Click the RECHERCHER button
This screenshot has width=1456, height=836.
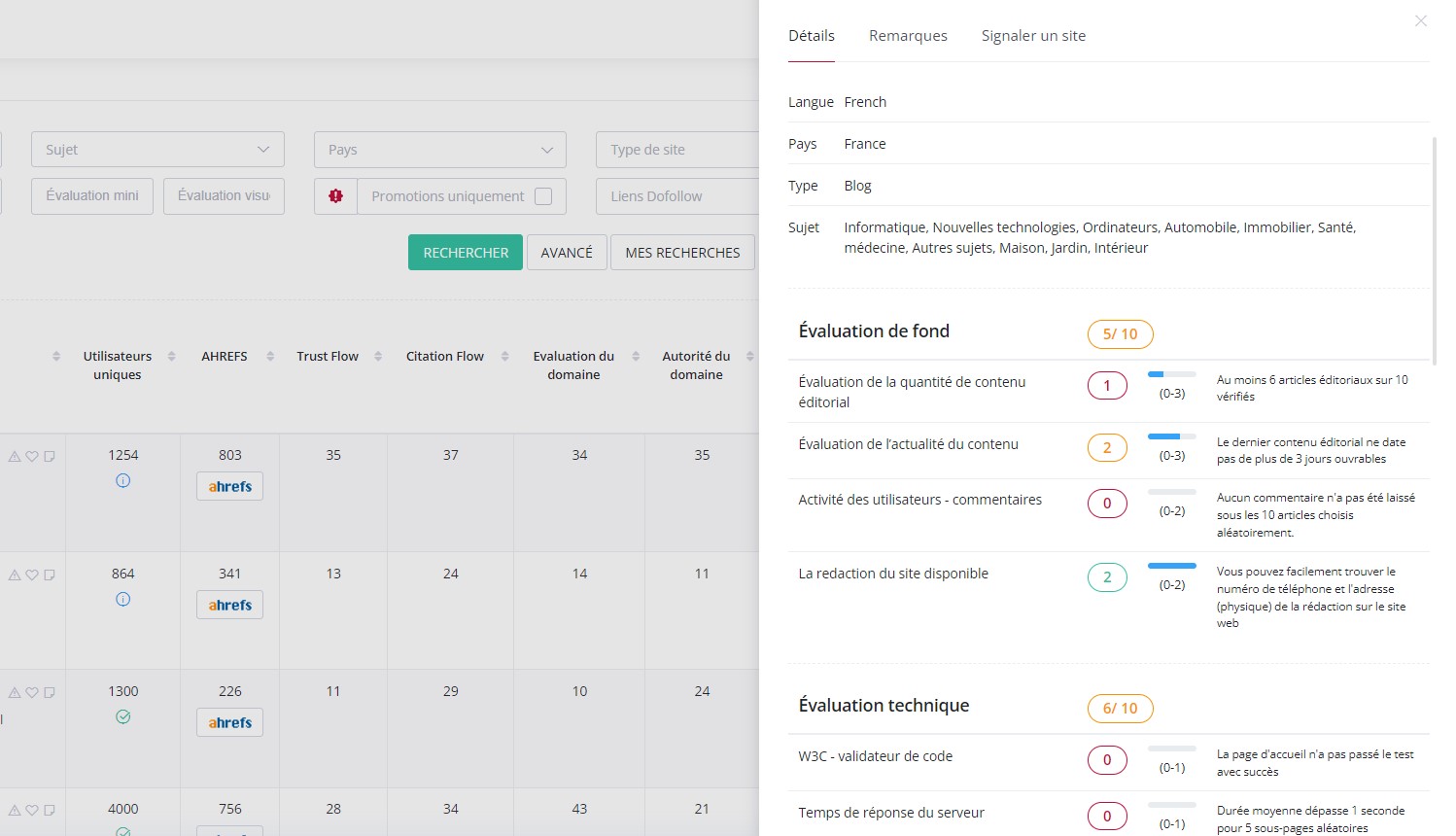tap(466, 253)
